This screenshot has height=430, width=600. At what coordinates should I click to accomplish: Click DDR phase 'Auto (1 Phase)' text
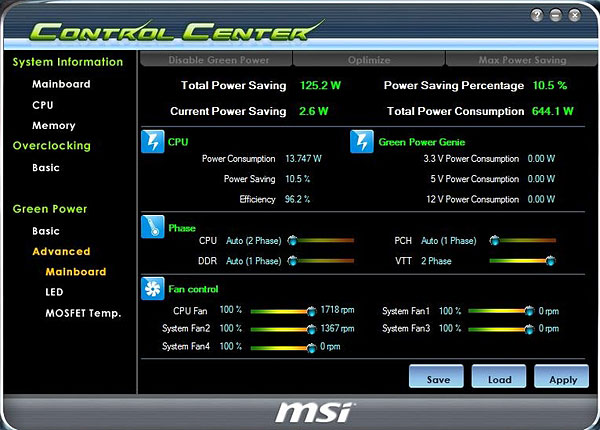[254, 261]
